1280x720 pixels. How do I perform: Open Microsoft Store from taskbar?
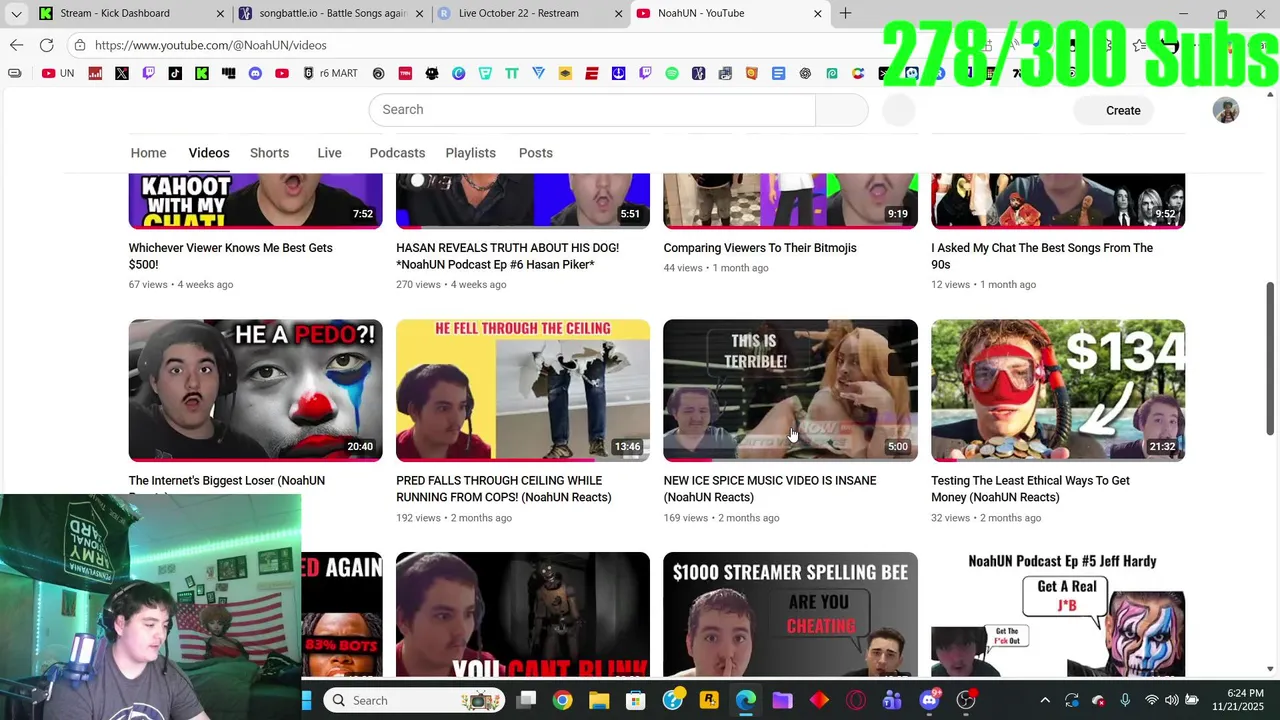(635, 700)
